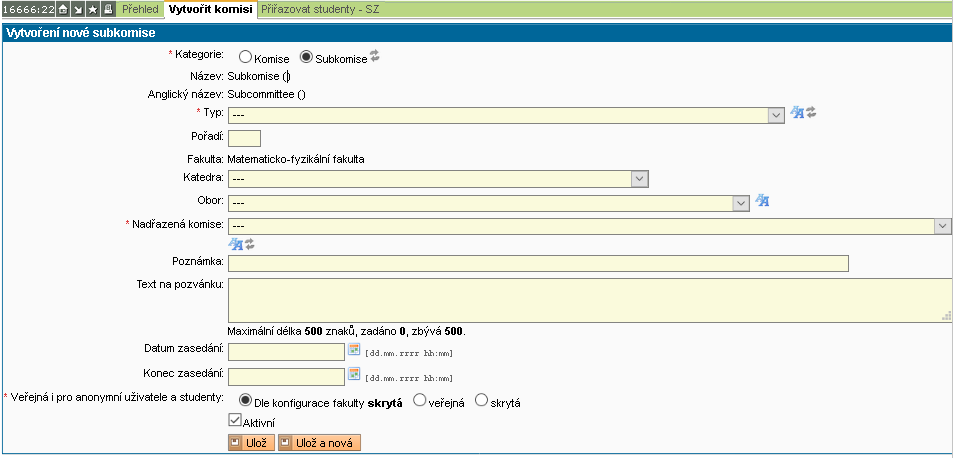The image size is (953, 458).
Task: Click the Ulož a nová button
Action: (x=319, y=442)
